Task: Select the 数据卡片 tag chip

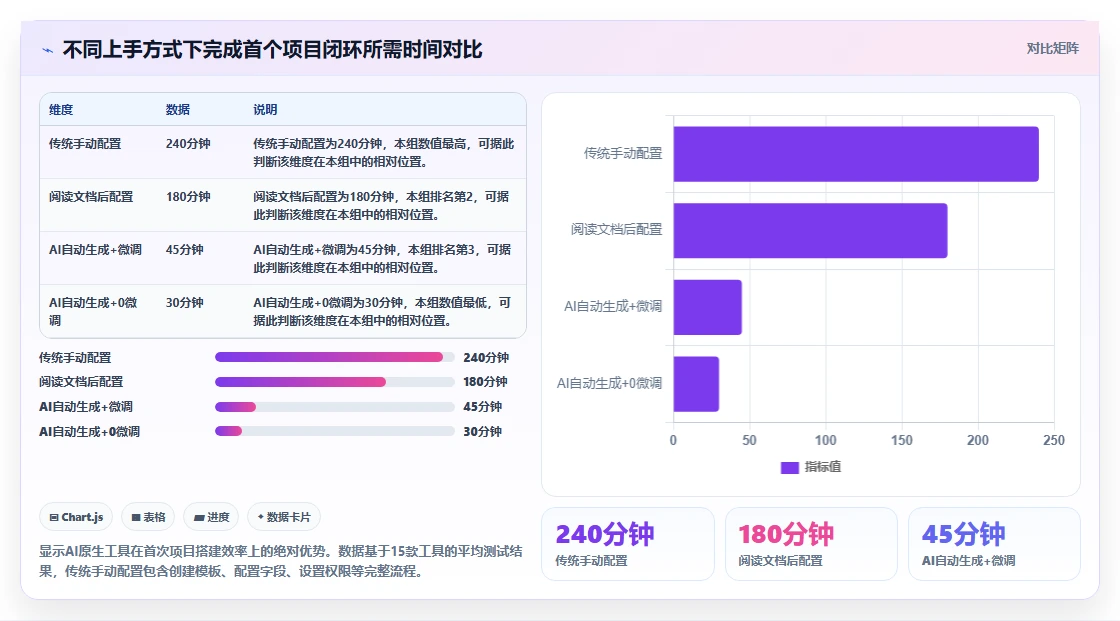Action: pos(284,517)
